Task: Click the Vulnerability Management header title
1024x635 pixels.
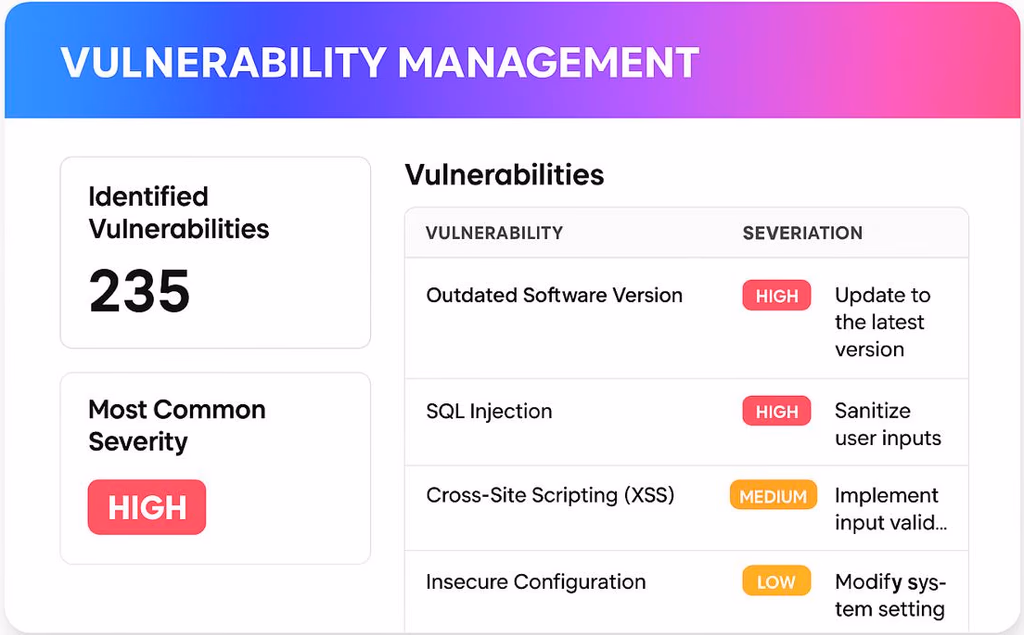Action: (x=379, y=64)
